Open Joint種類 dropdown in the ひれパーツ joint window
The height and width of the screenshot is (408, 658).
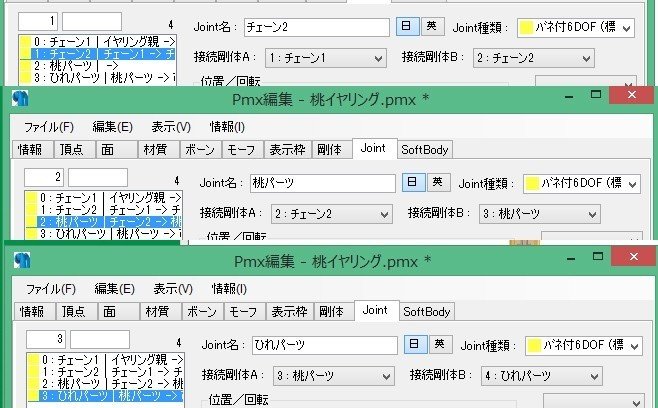(x=583, y=346)
